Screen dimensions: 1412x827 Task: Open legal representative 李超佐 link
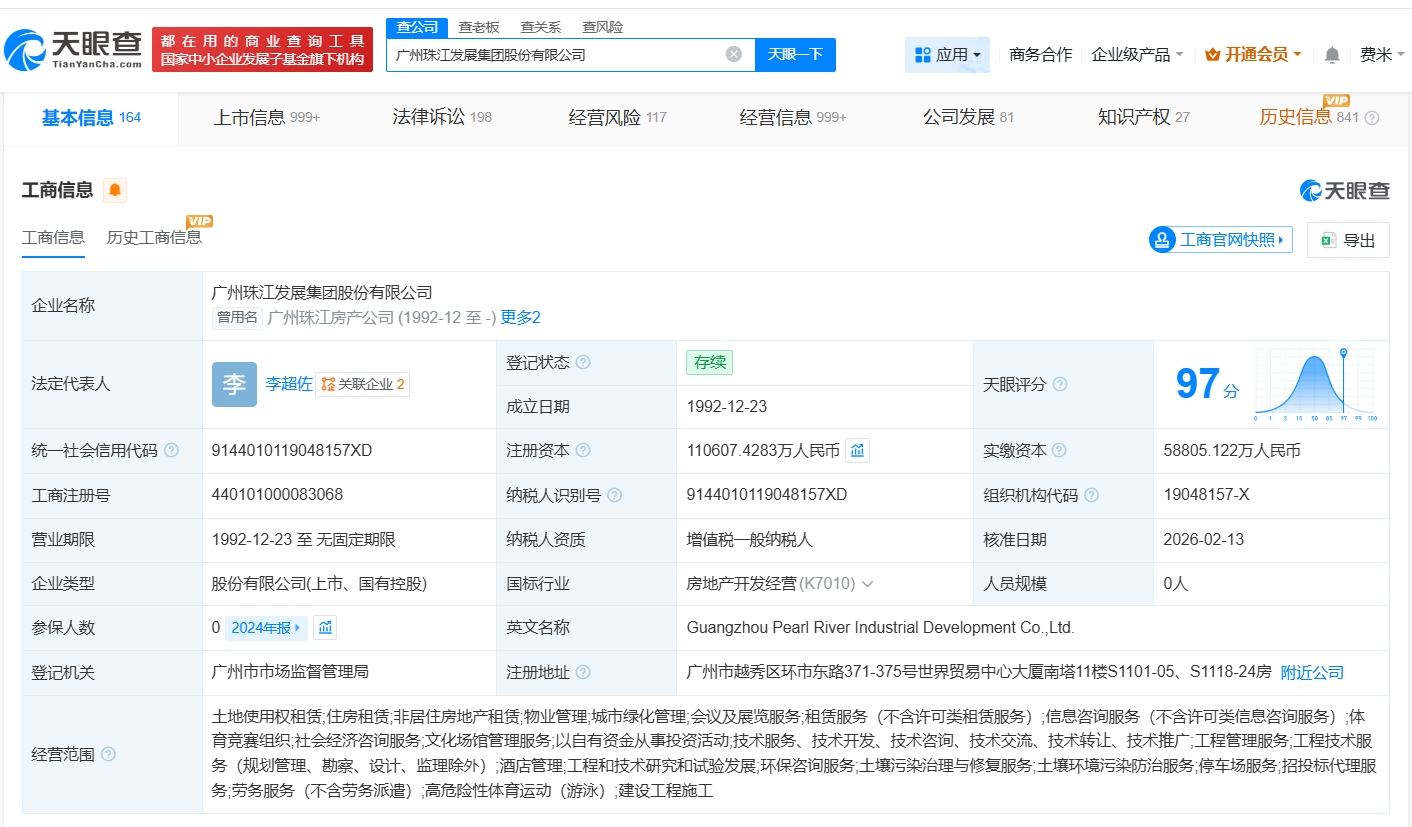288,384
